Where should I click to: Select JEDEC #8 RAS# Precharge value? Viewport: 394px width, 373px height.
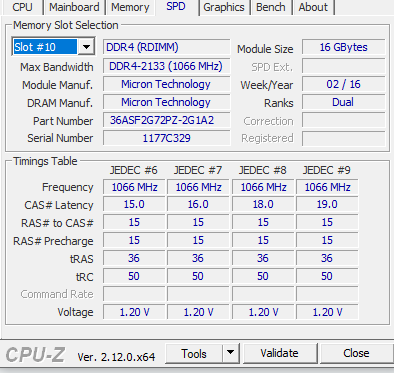(263, 240)
